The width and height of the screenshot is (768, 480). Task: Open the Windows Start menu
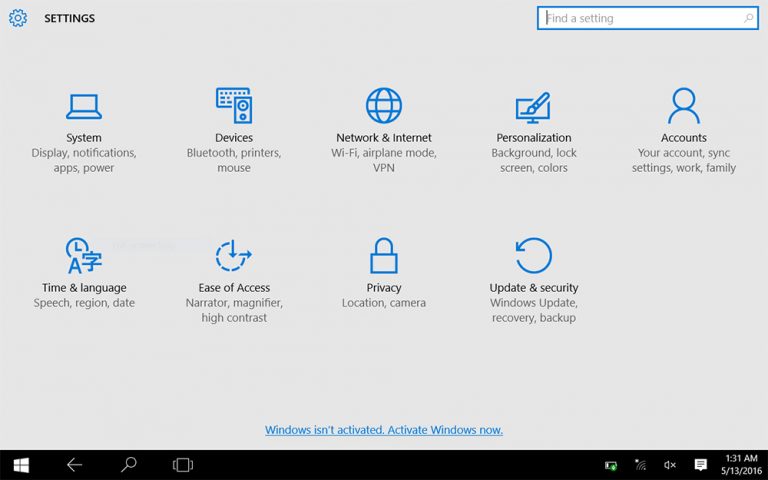21,465
